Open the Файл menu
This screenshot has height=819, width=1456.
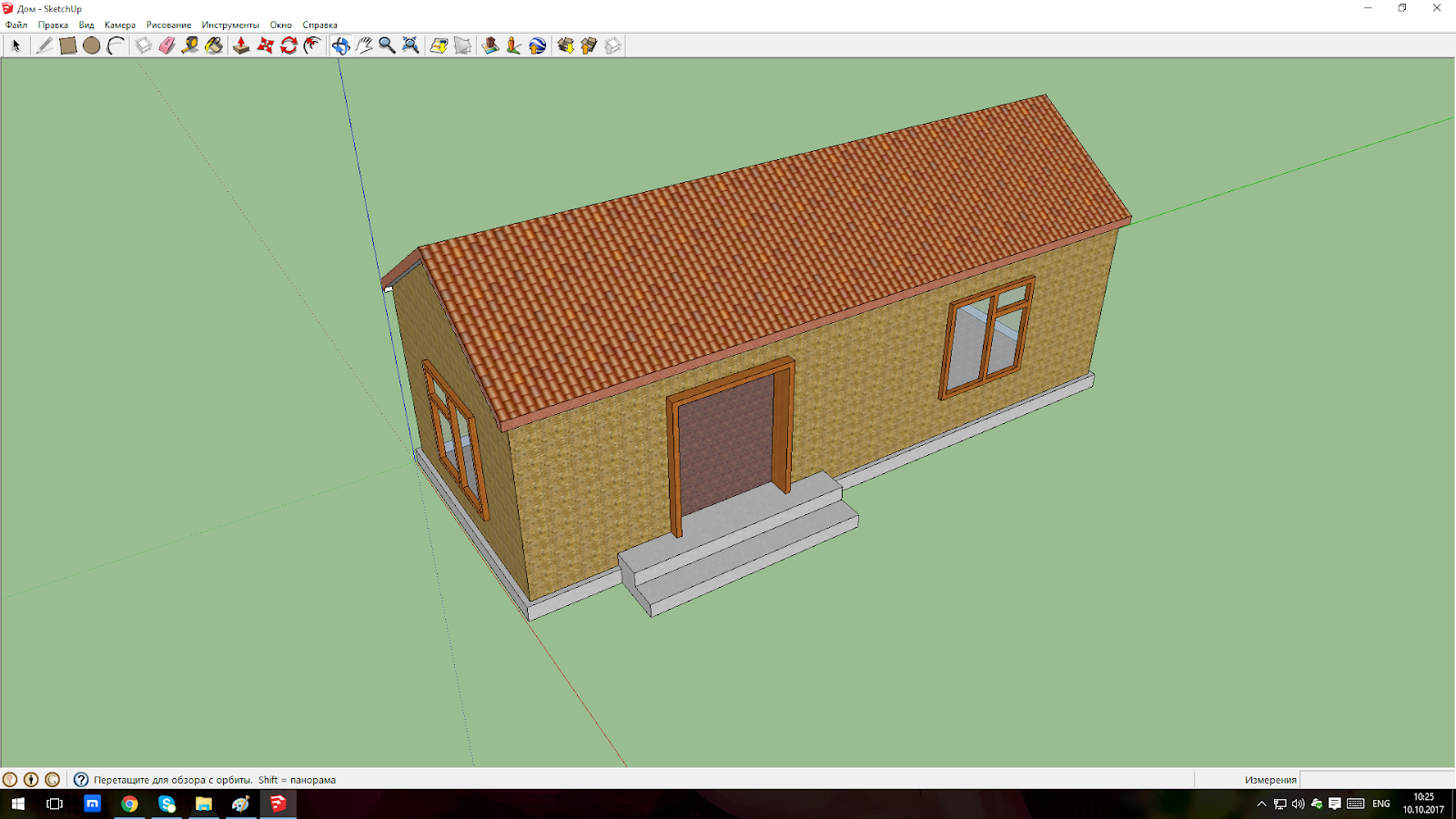pos(16,25)
